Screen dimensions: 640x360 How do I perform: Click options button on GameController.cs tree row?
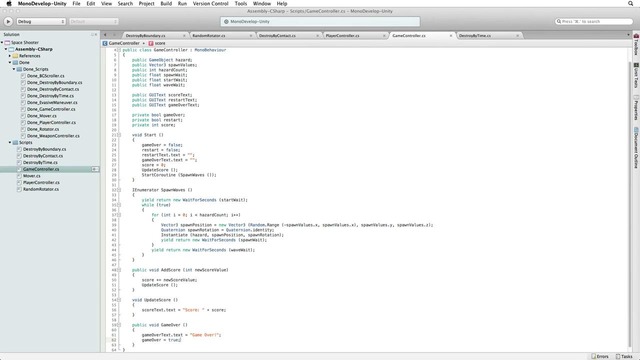[x=95, y=169]
